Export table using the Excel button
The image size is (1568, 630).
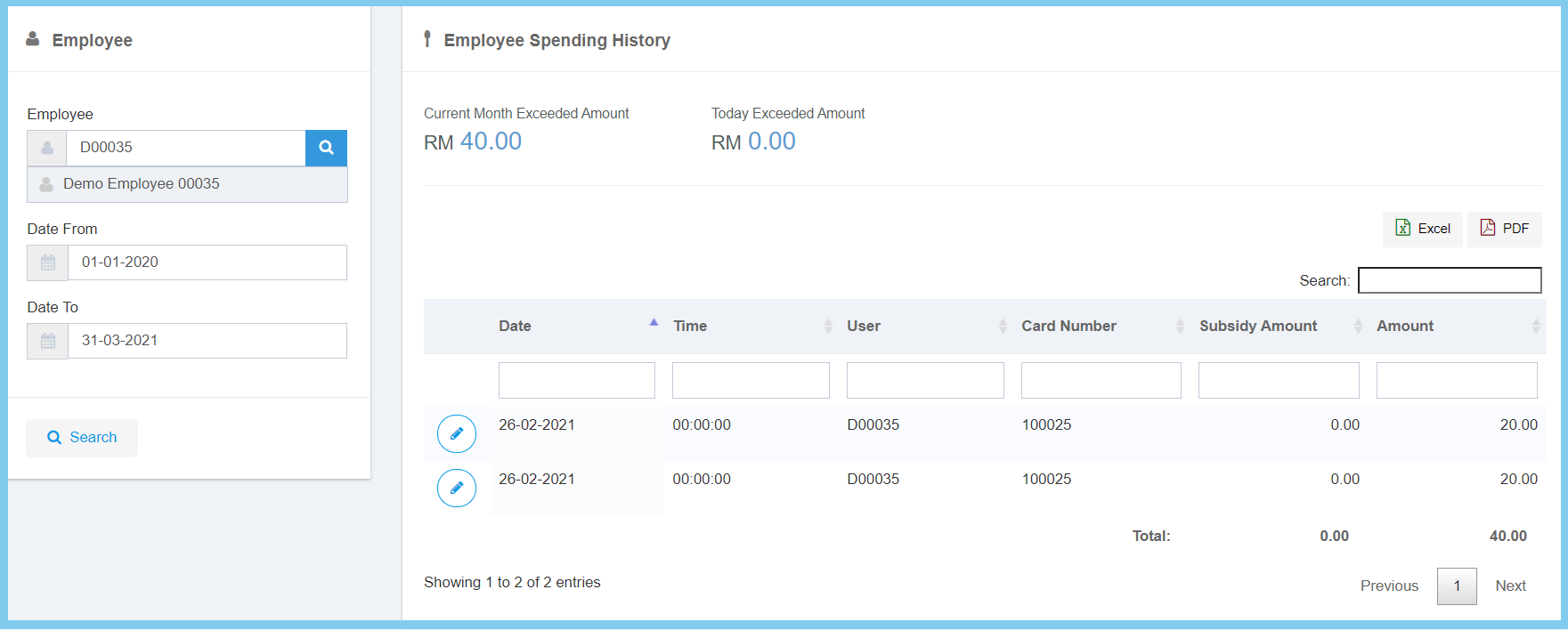[x=1422, y=229]
